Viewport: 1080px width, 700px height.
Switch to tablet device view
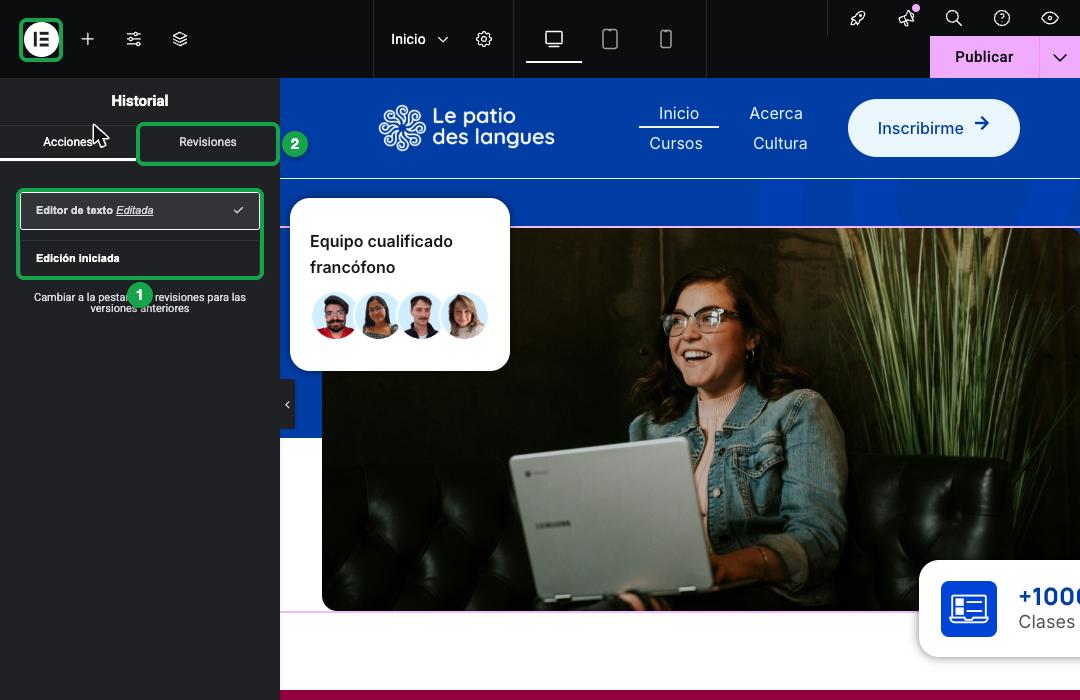[610, 39]
